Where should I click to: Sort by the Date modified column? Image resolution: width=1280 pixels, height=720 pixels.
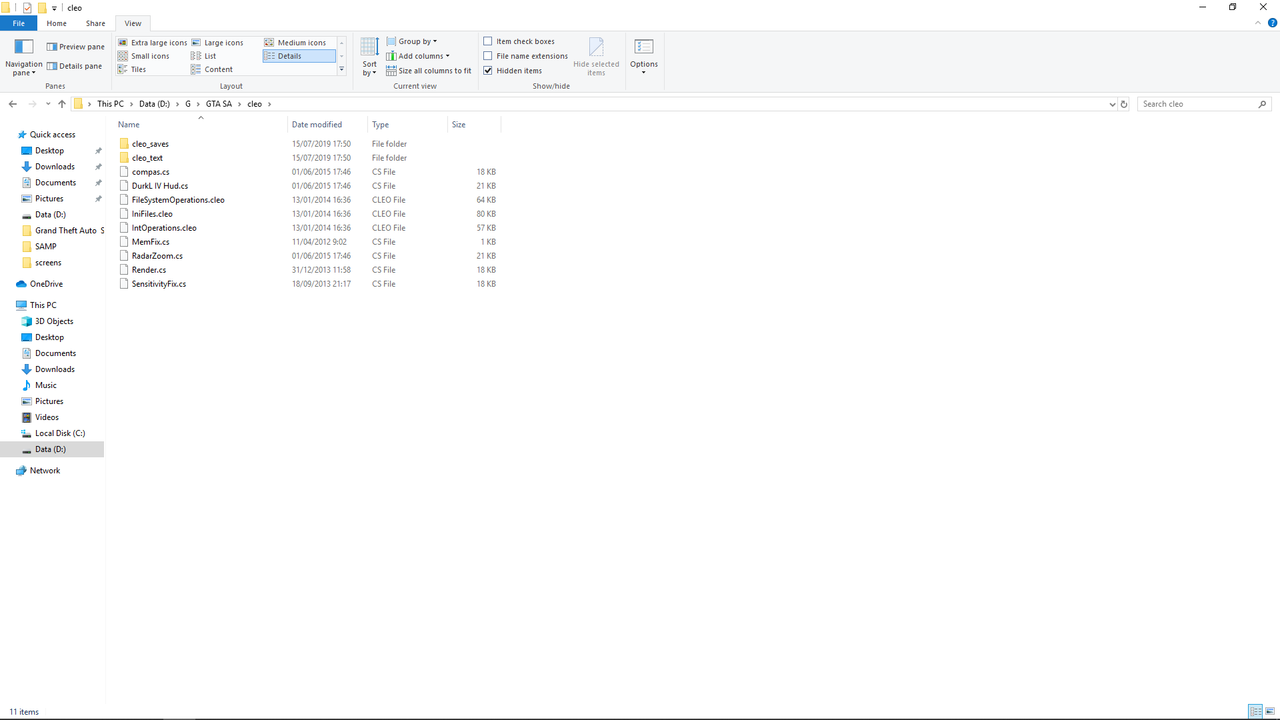point(326,125)
